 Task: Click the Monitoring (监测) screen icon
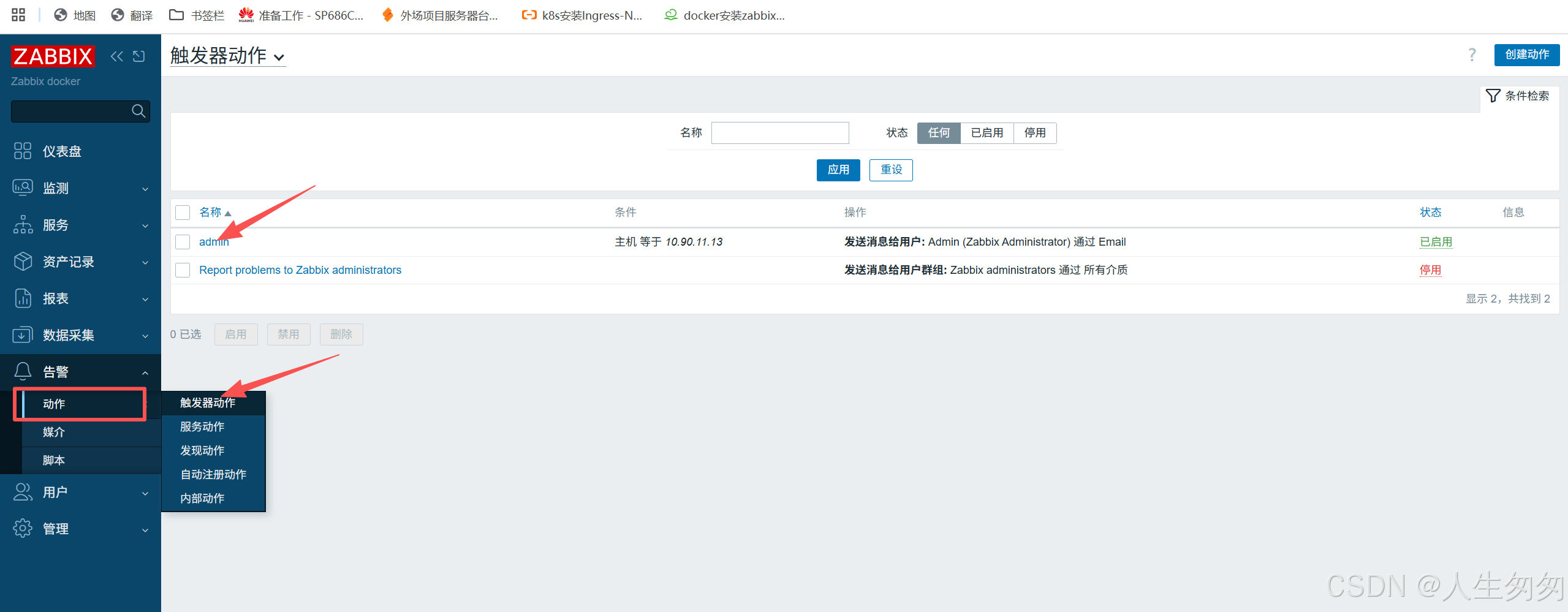click(23, 187)
